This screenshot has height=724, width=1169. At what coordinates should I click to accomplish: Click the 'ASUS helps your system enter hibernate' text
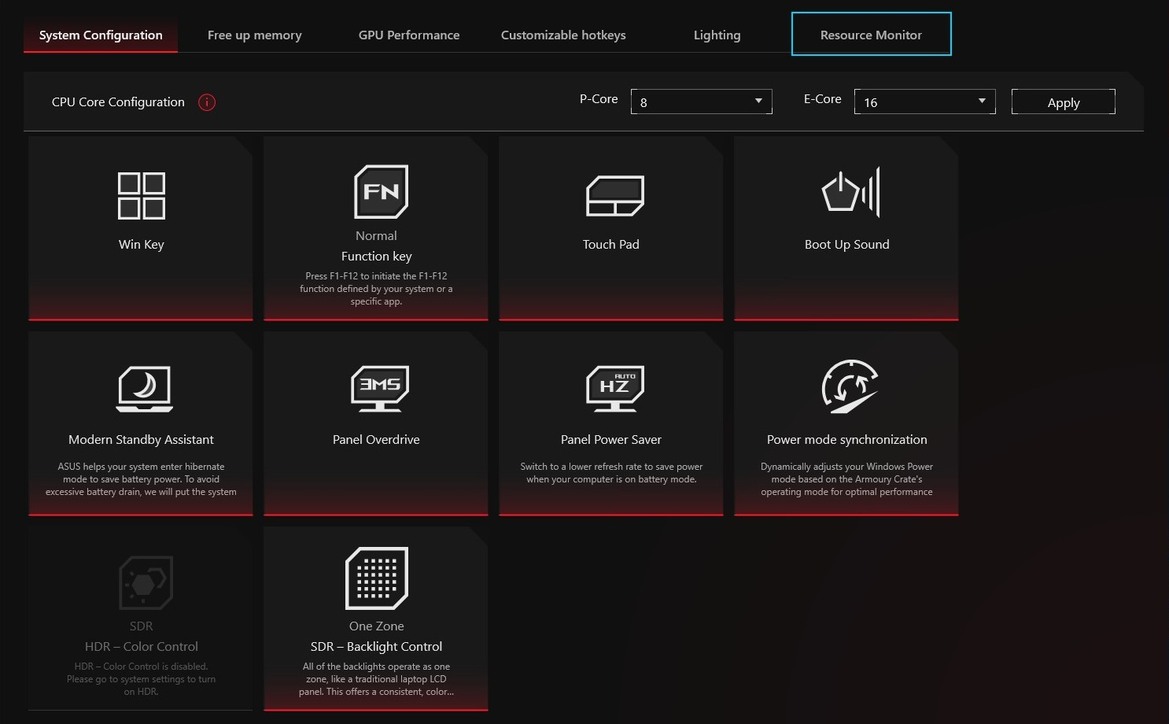[x=141, y=479]
